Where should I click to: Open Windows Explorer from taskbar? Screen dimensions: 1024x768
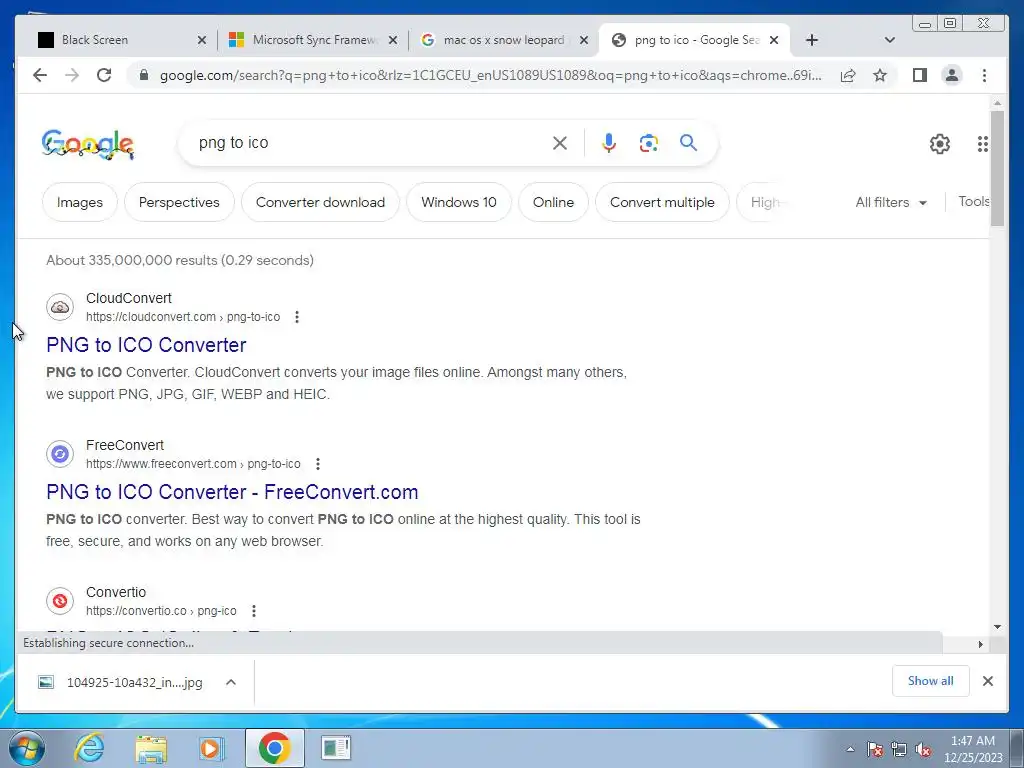pyautogui.click(x=151, y=748)
